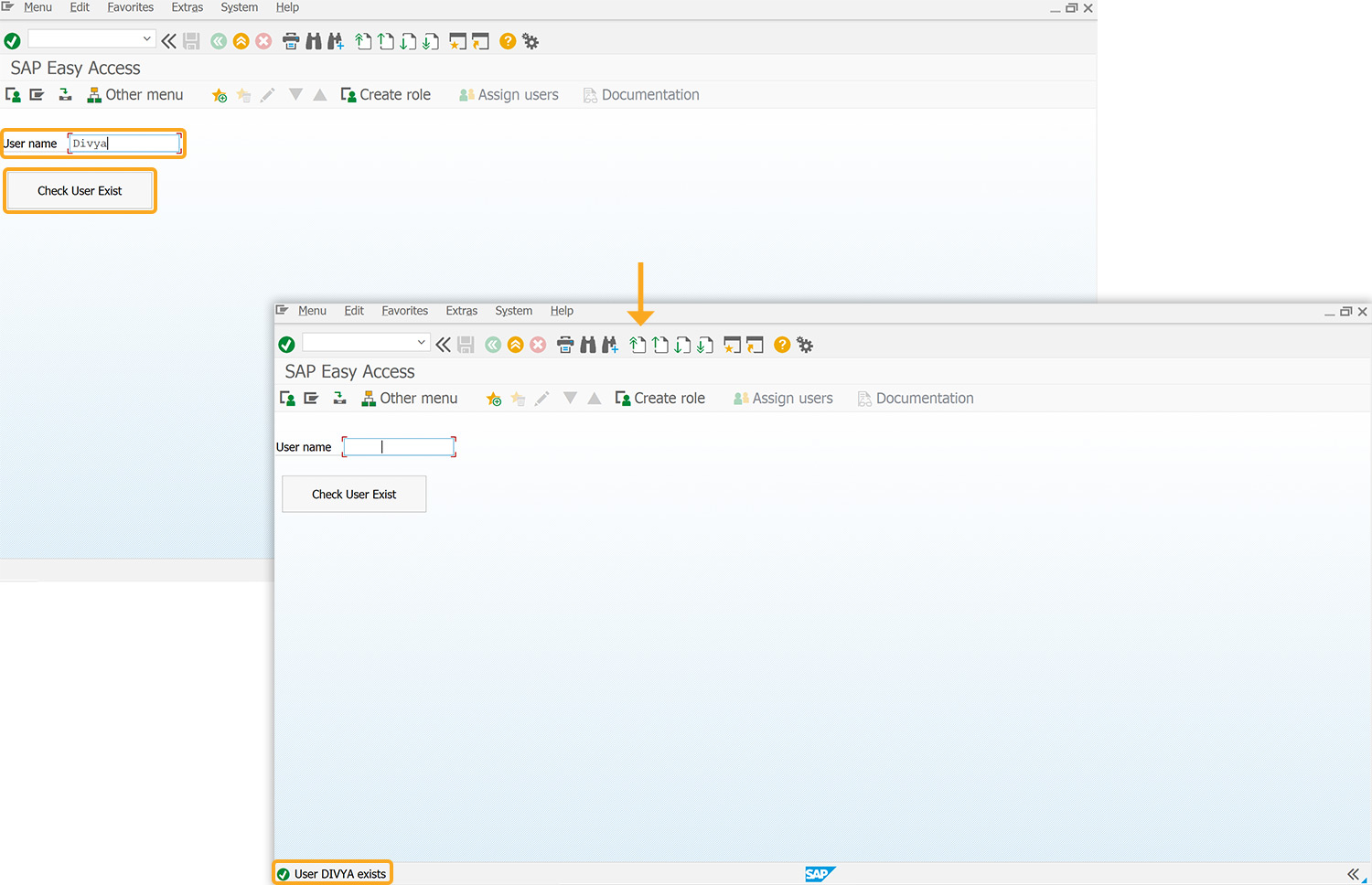
Task: Click Previous Page icon in back window toolbar
Action: [386, 41]
